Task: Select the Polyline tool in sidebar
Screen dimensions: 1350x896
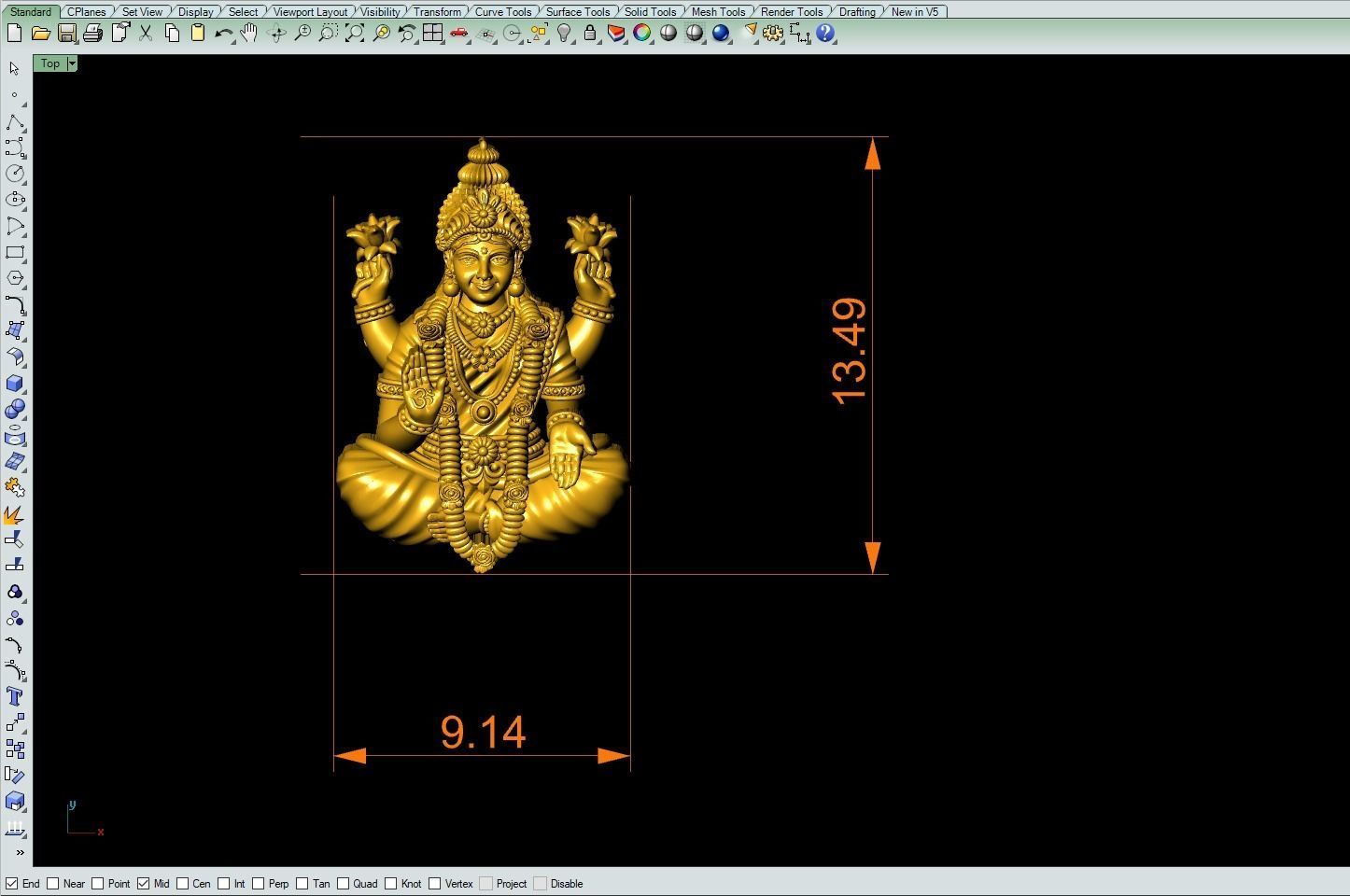Action: [15, 121]
